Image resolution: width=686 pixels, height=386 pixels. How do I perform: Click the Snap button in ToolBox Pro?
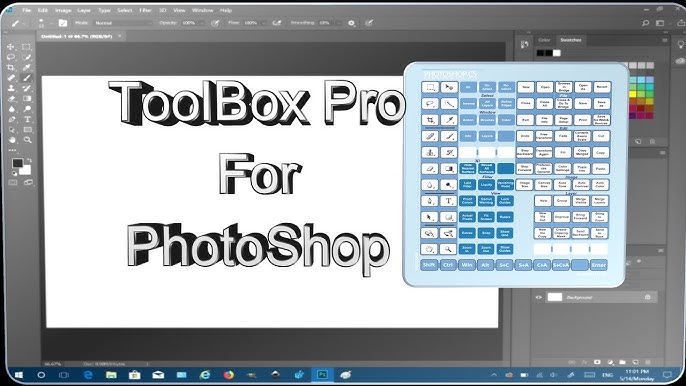(x=486, y=233)
